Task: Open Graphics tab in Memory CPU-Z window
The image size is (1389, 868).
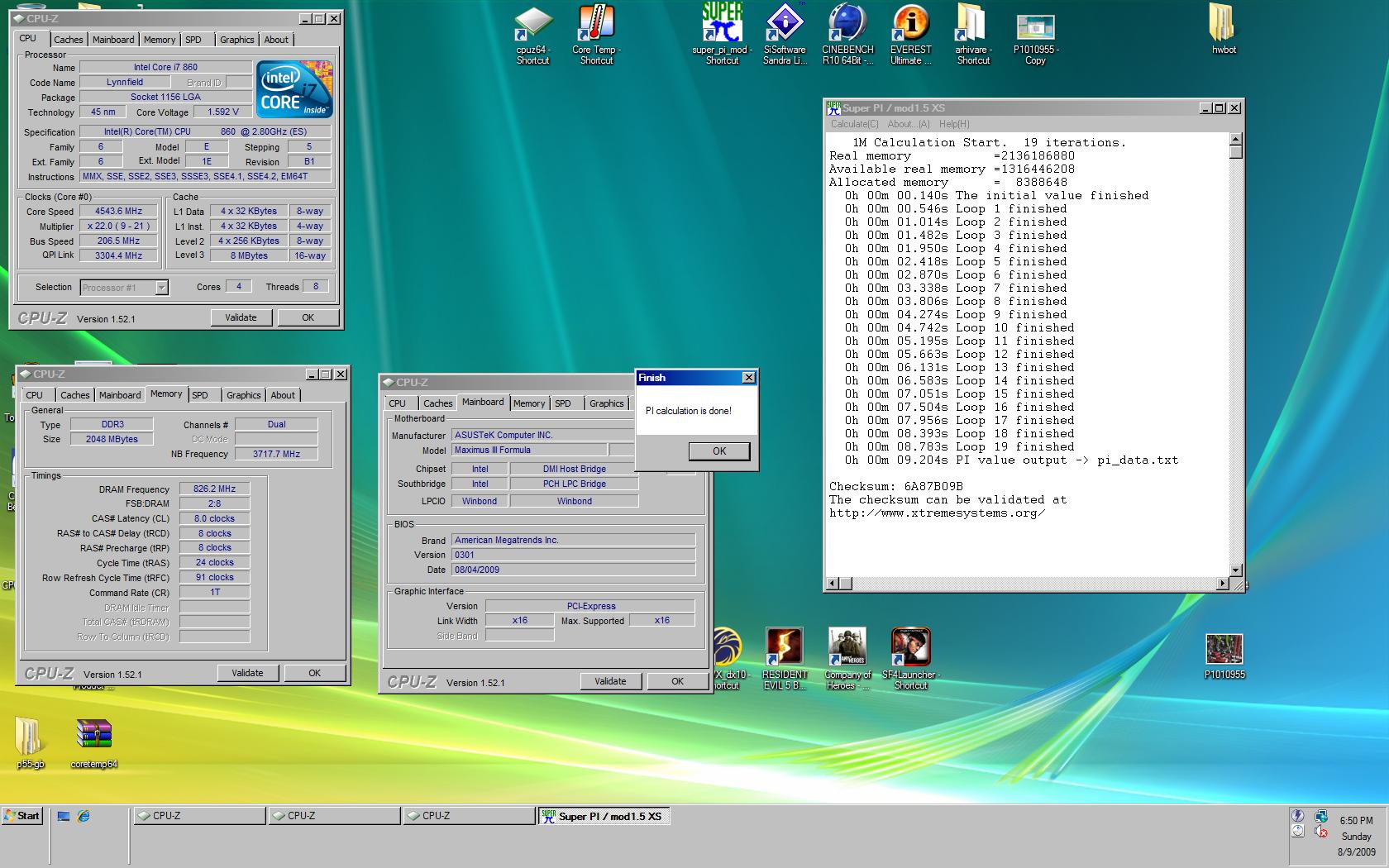Action: (x=244, y=395)
